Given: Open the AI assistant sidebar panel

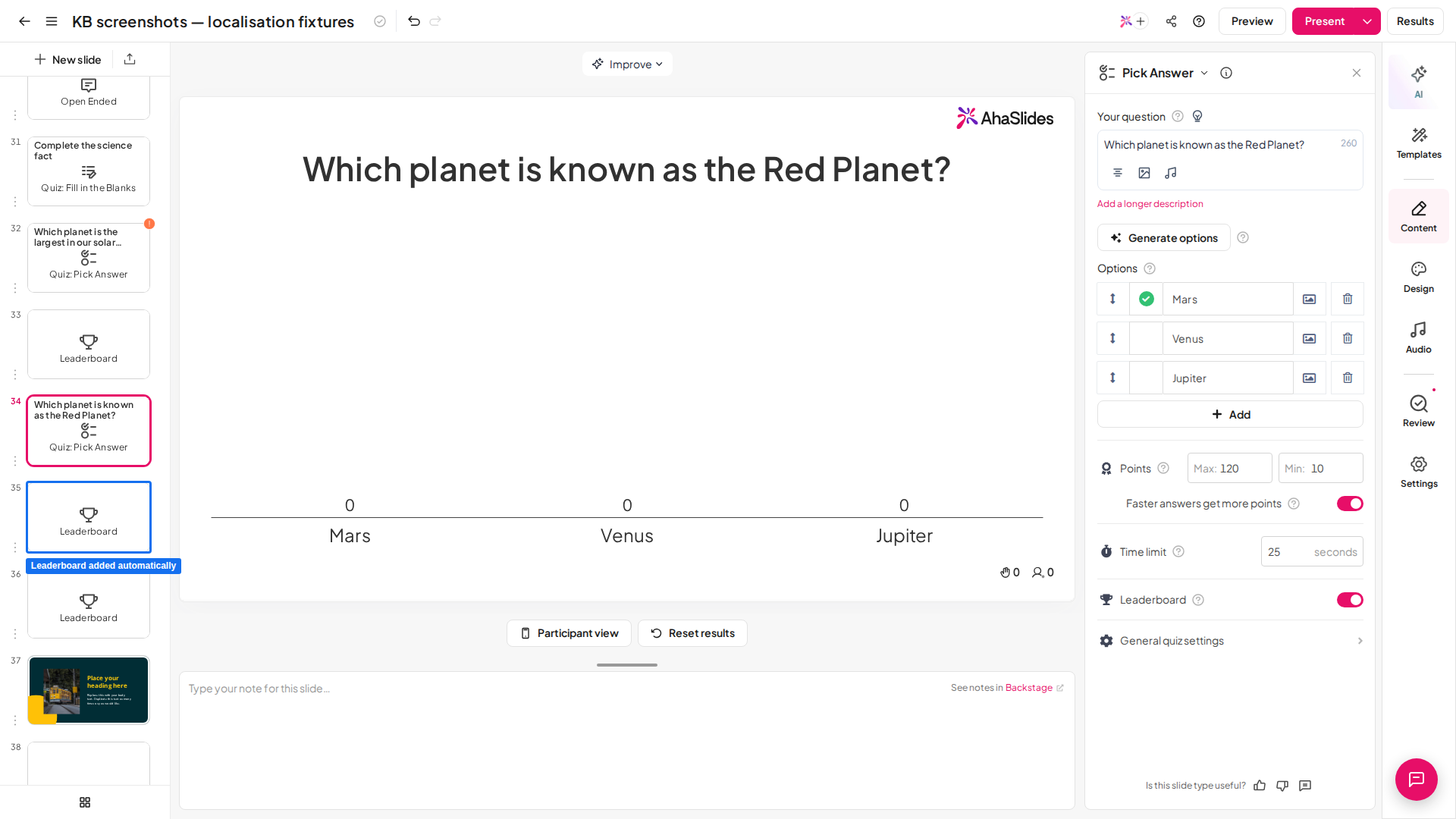Looking at the screenshot, I should point(1418,82).
